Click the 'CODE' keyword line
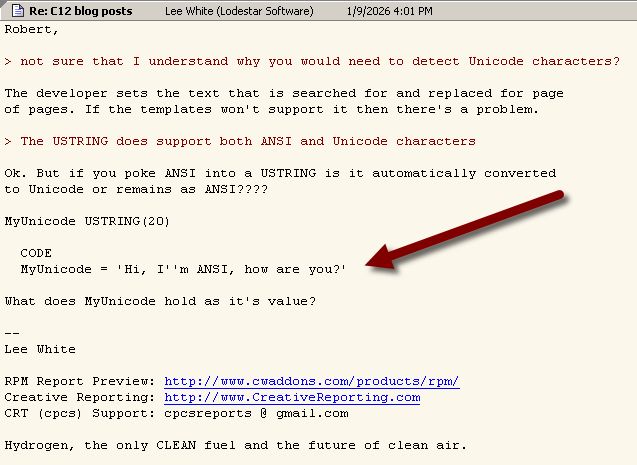This screenshot has width=637, height=465. [36, 253]
